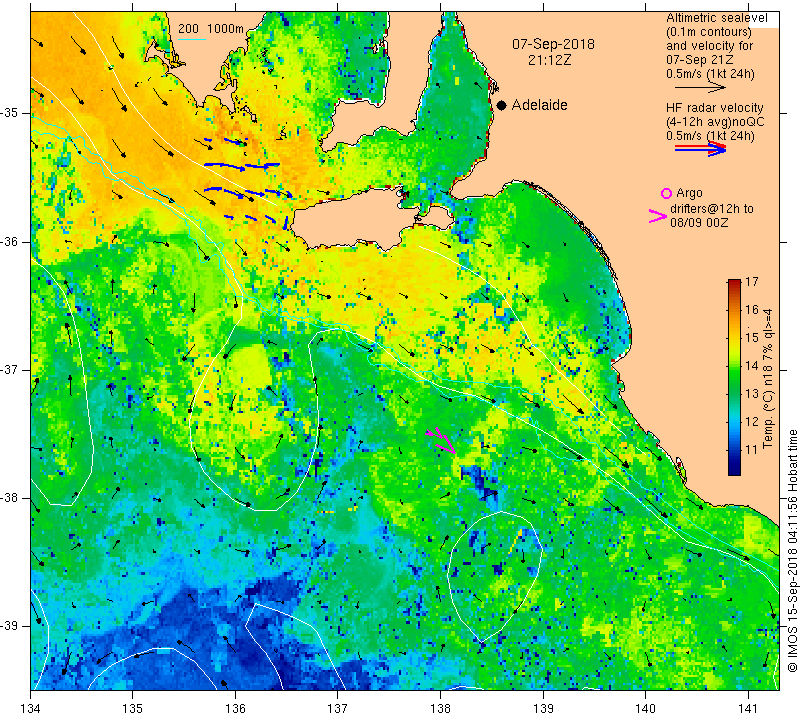Click the magenta Argo circle legend symbol
800x720 pixels.
tap(666, 193)
